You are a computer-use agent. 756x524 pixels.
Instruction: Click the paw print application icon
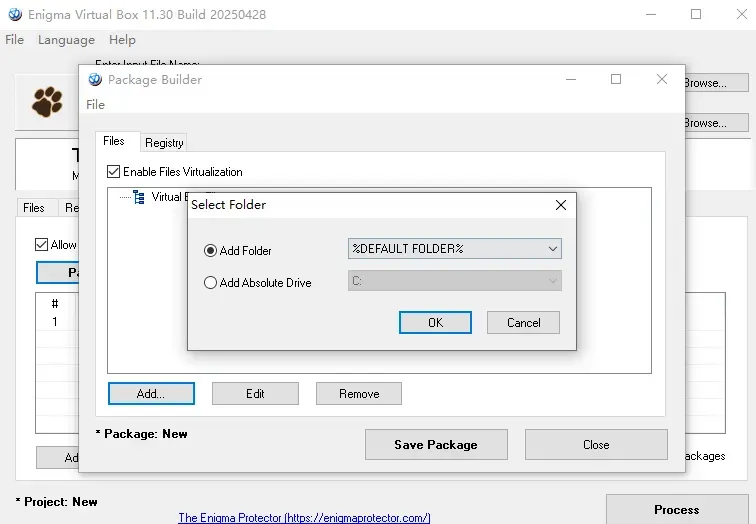pyautogui.click(x=47, y=102)
